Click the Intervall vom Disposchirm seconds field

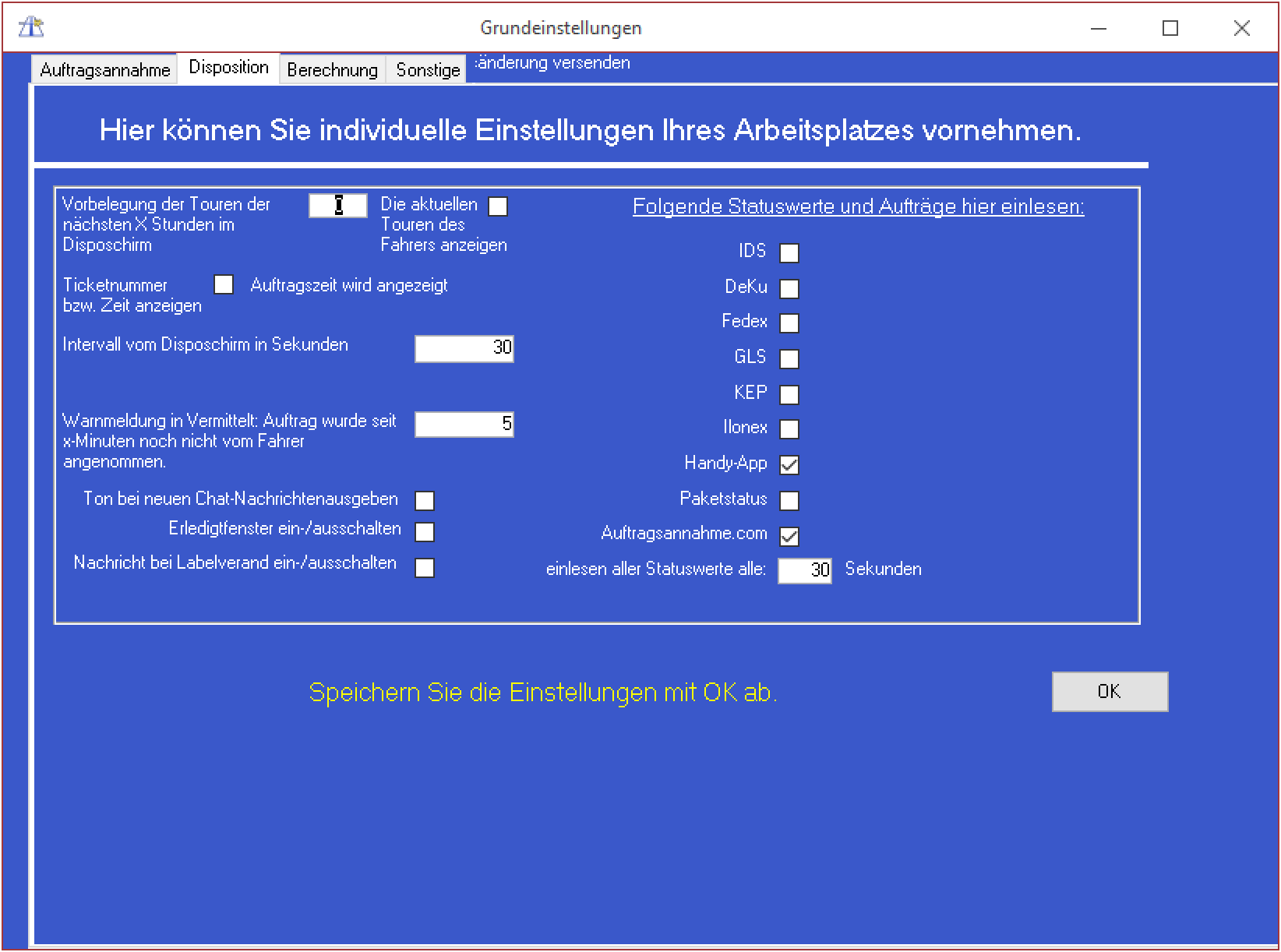(x=464, y=348)
